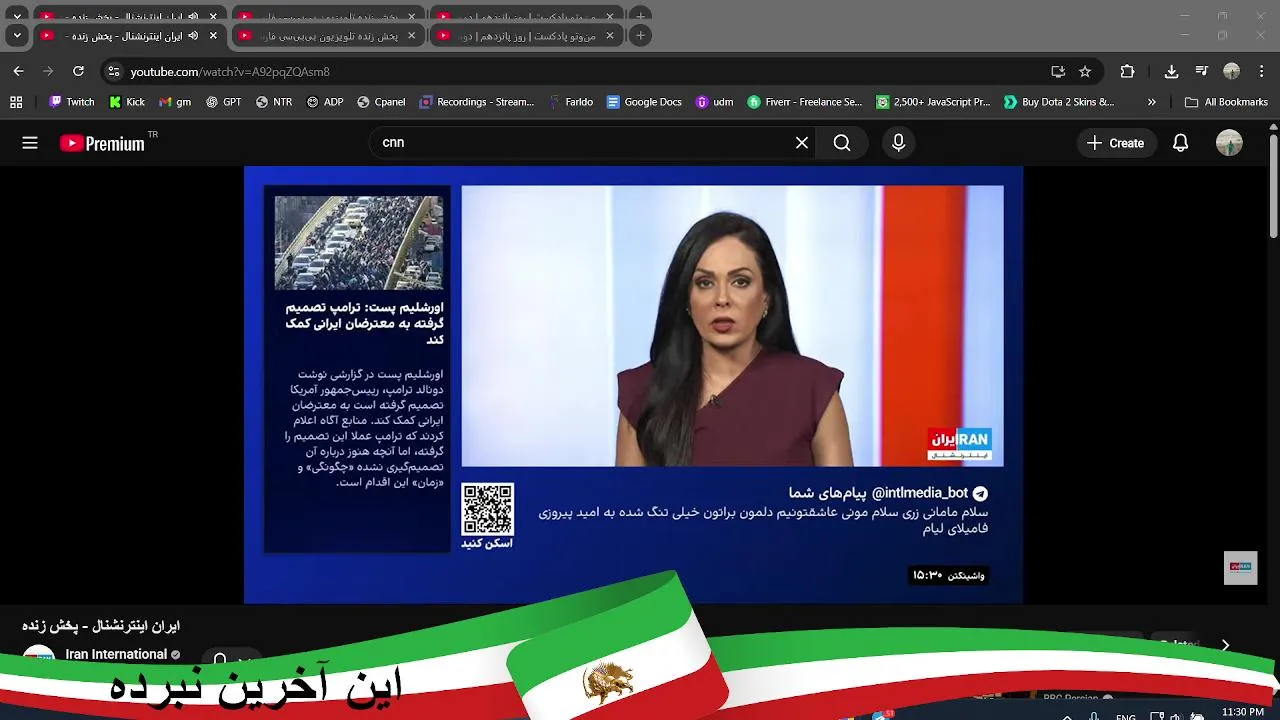Expand the hidden bookmarks overflow chevron
Screen dimensions: 1280x720
(x=1151, y=102)
